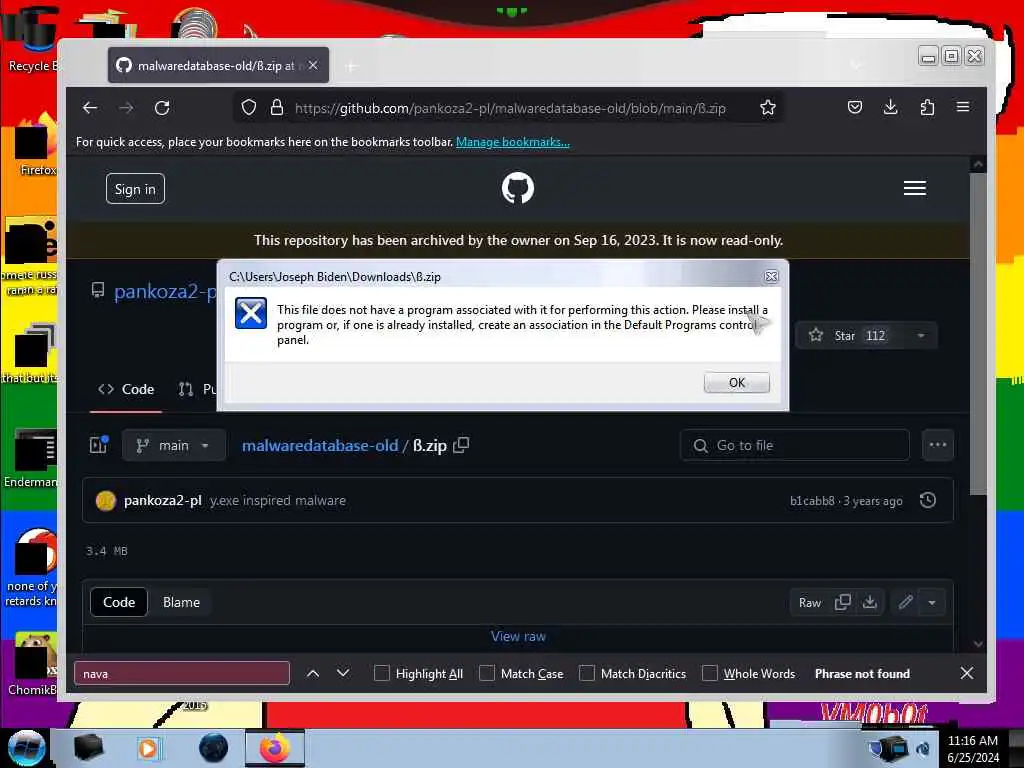Enable the Whole Words checkbox
The height and width of the screenshot is (768, 1024).
point(709,673)
